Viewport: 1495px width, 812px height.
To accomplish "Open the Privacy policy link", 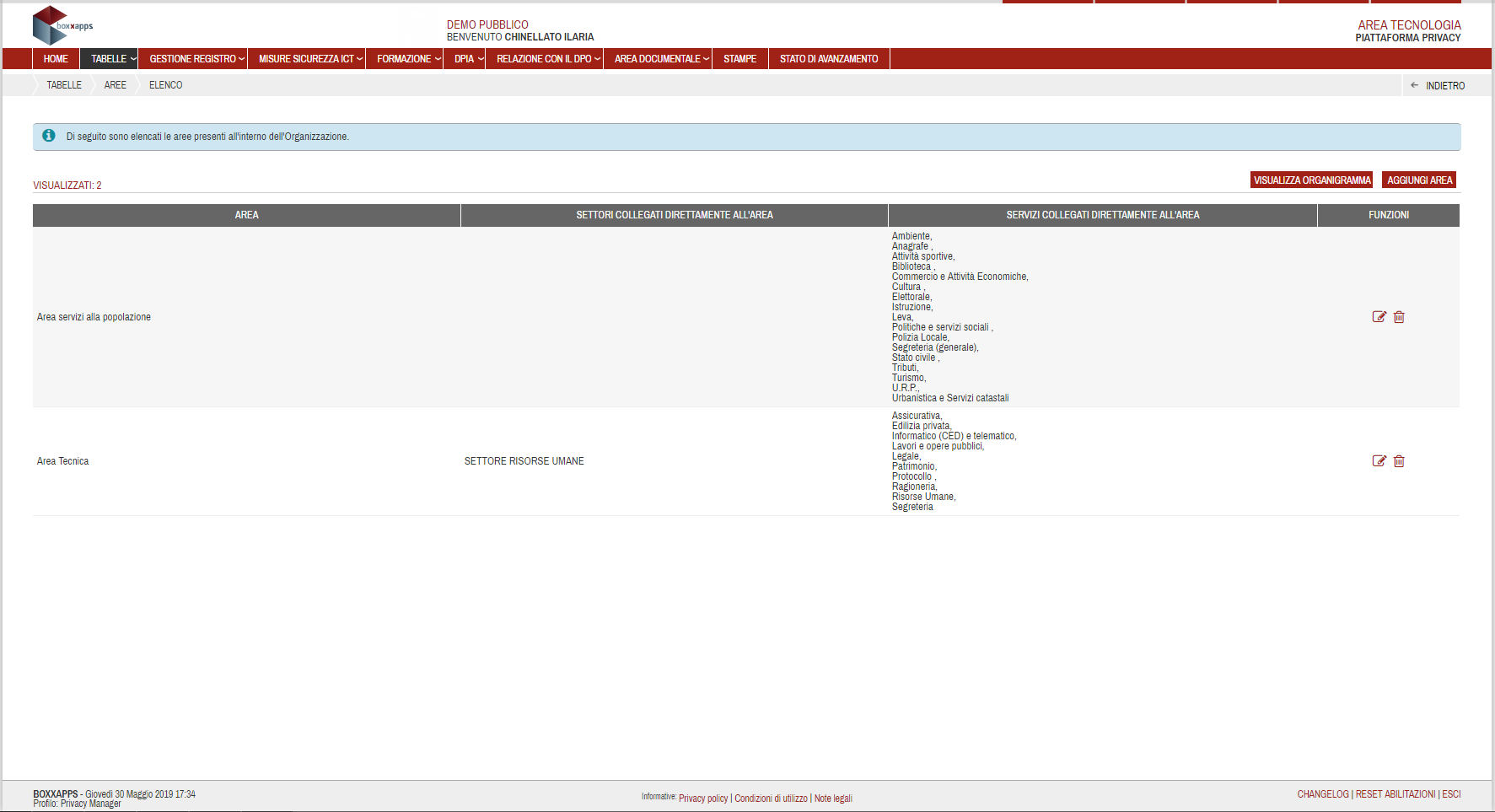I will [x=703, y=799].
